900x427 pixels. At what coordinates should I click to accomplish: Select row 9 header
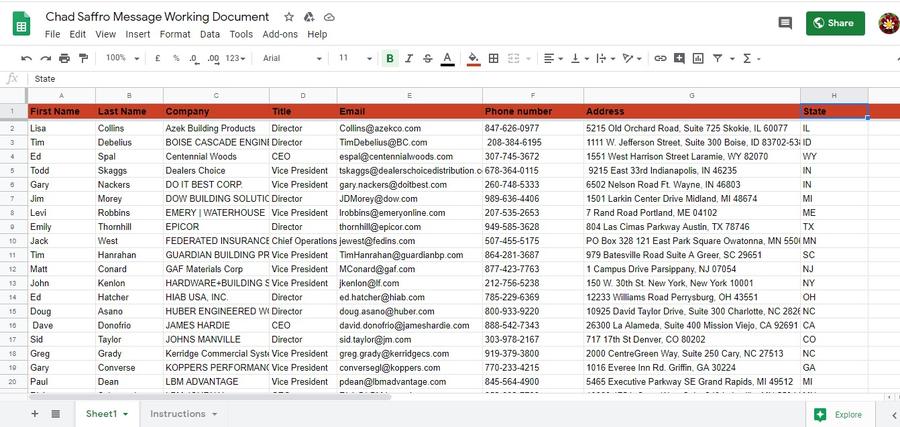pyautogui.click(x=13, y=227)
